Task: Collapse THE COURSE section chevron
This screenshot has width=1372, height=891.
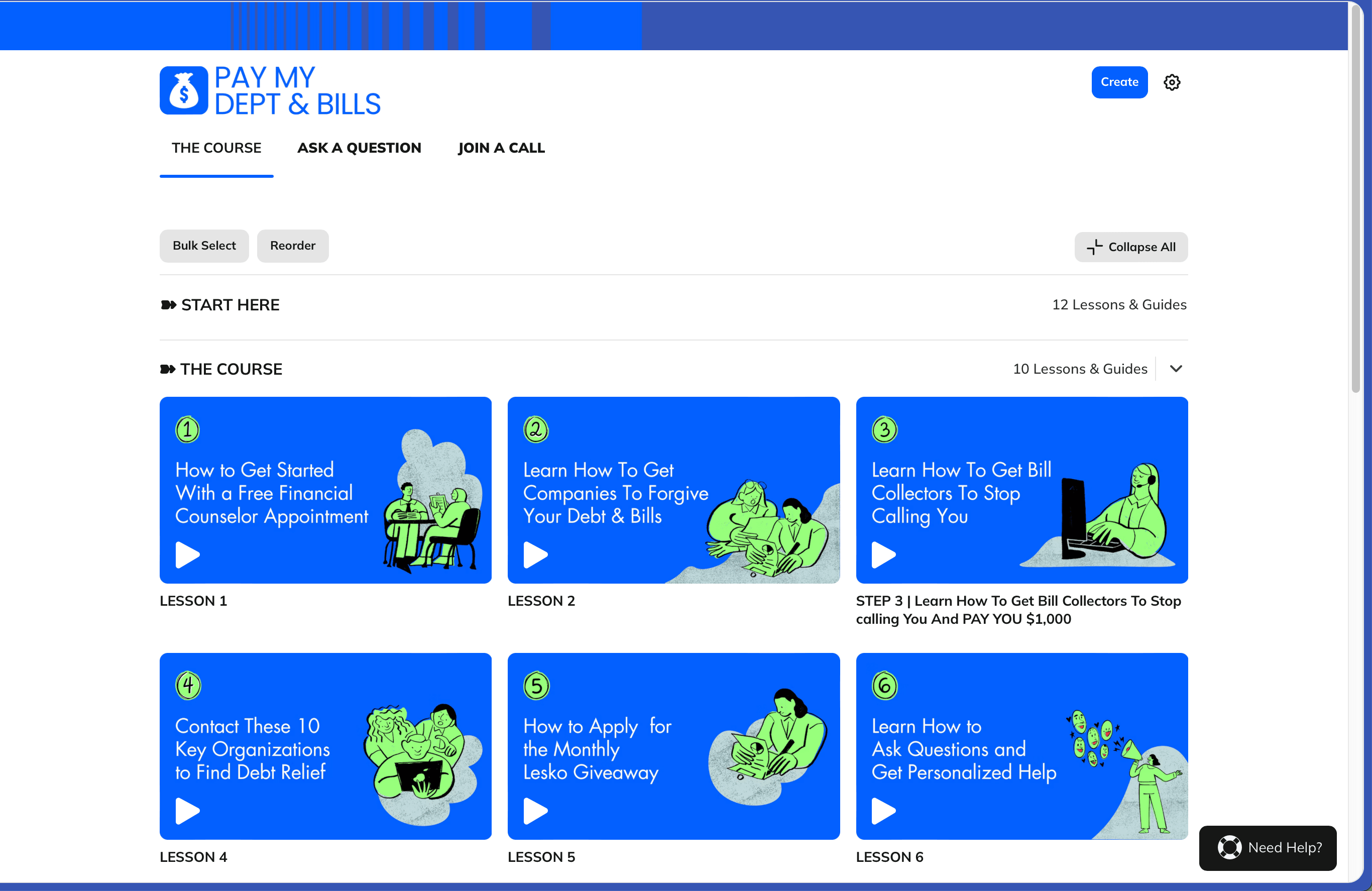Action: coord(1176,369)
